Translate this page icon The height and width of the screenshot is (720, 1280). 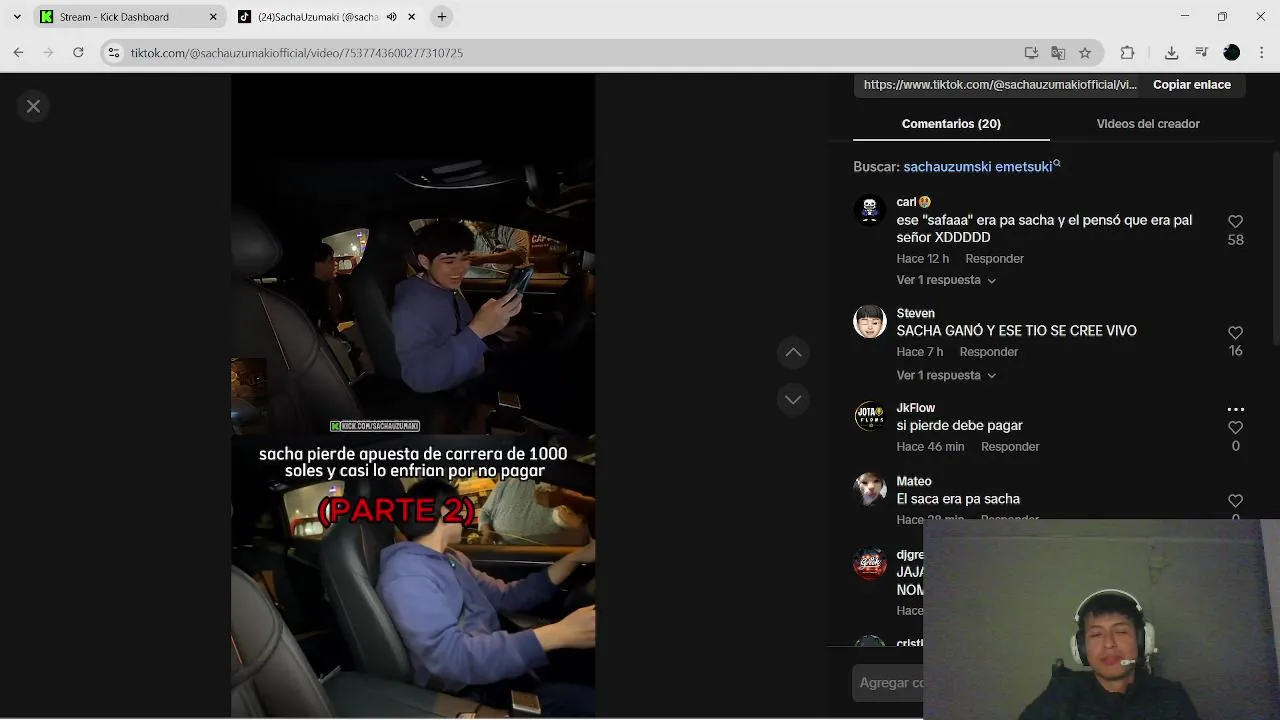click(x=1058, y=53)
